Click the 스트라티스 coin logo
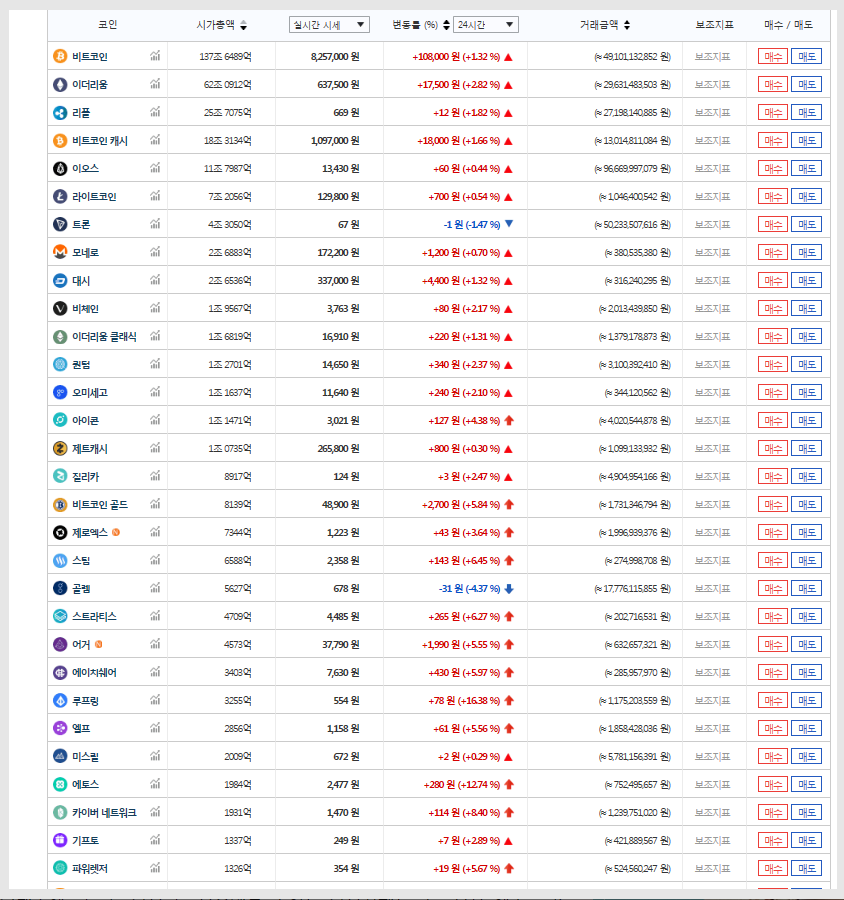Screen dimensions: 844x900 coord(60,616)
